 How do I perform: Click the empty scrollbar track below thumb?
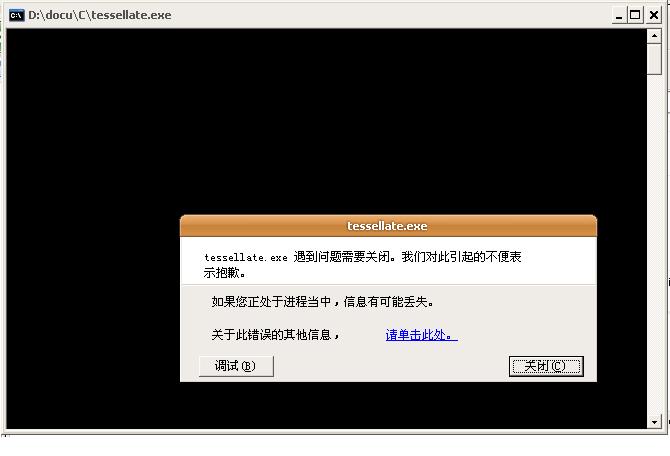(x=654, y=244)
